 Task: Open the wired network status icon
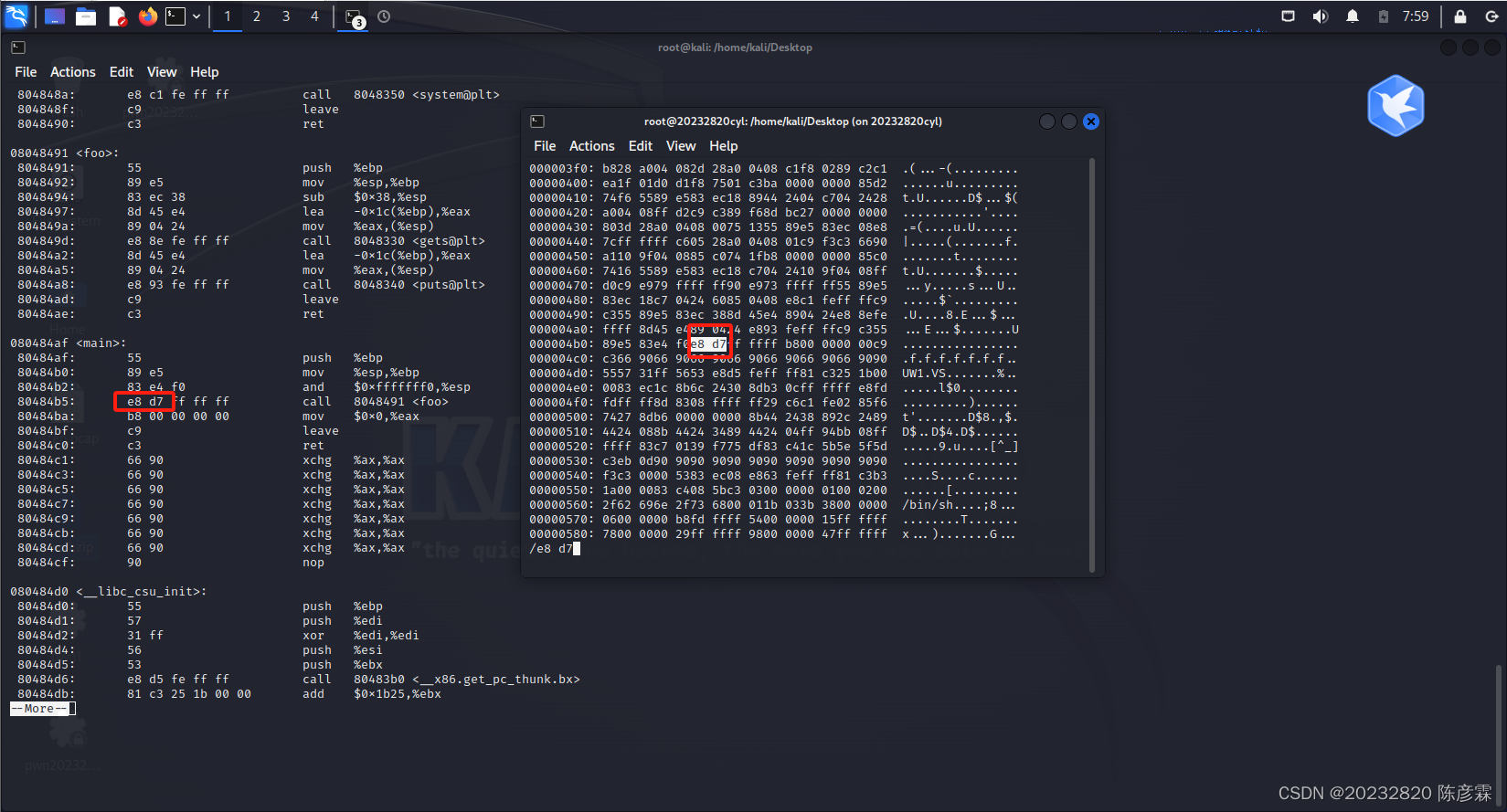[x=1288, y=16]
